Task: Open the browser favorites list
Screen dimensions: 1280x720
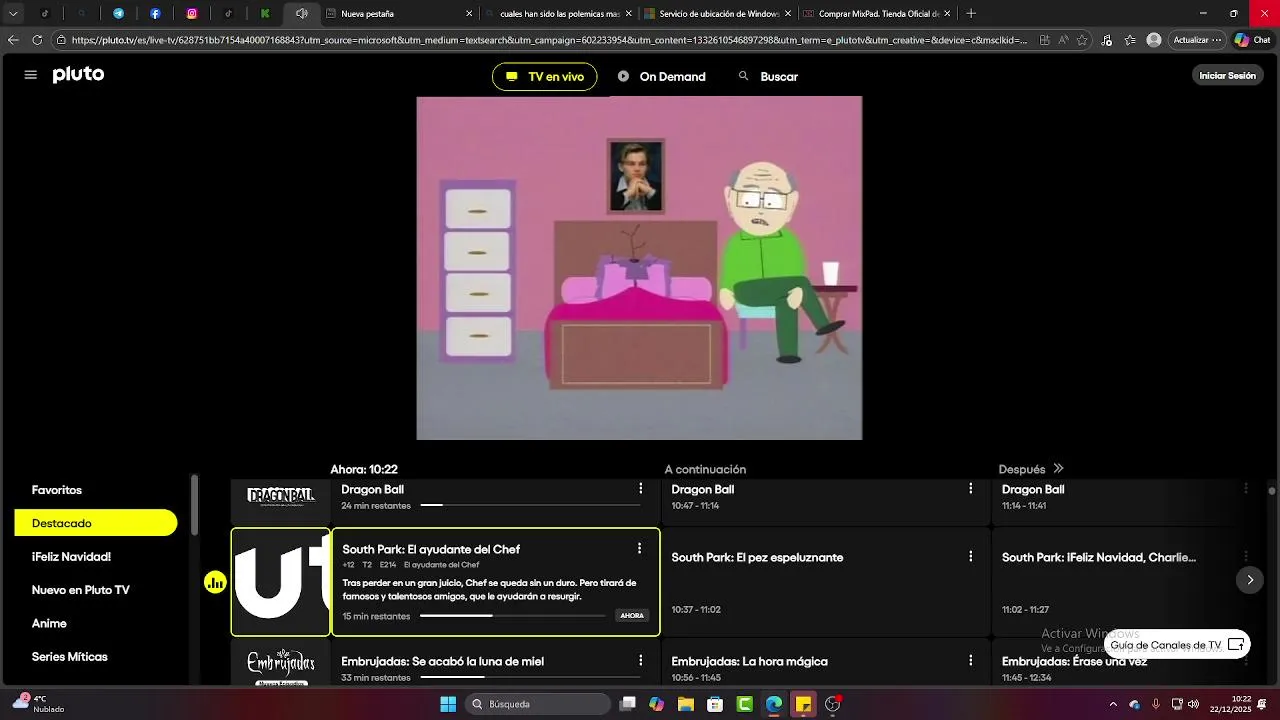Action: pos(1130,40)
